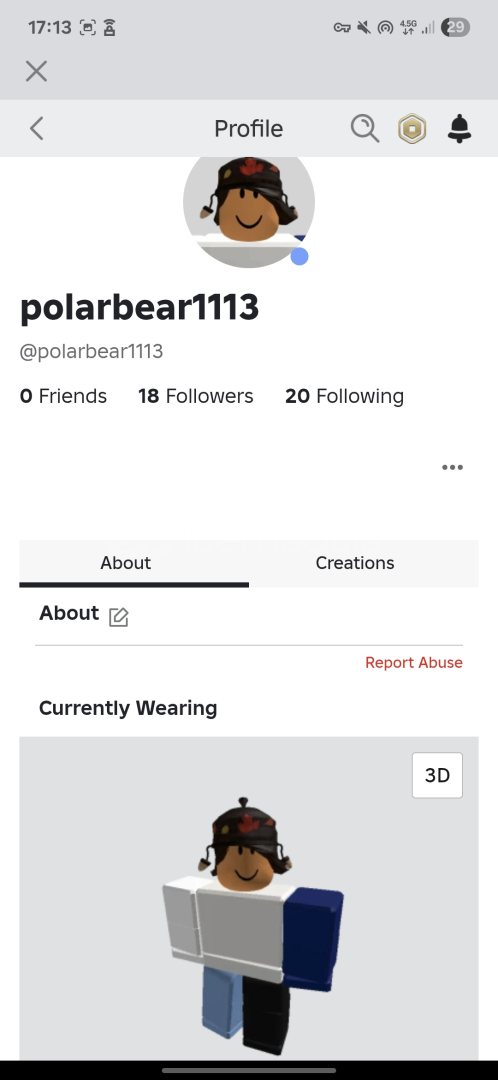Open the search magnifier icon

pyautogui.click(x=364, y=128)
